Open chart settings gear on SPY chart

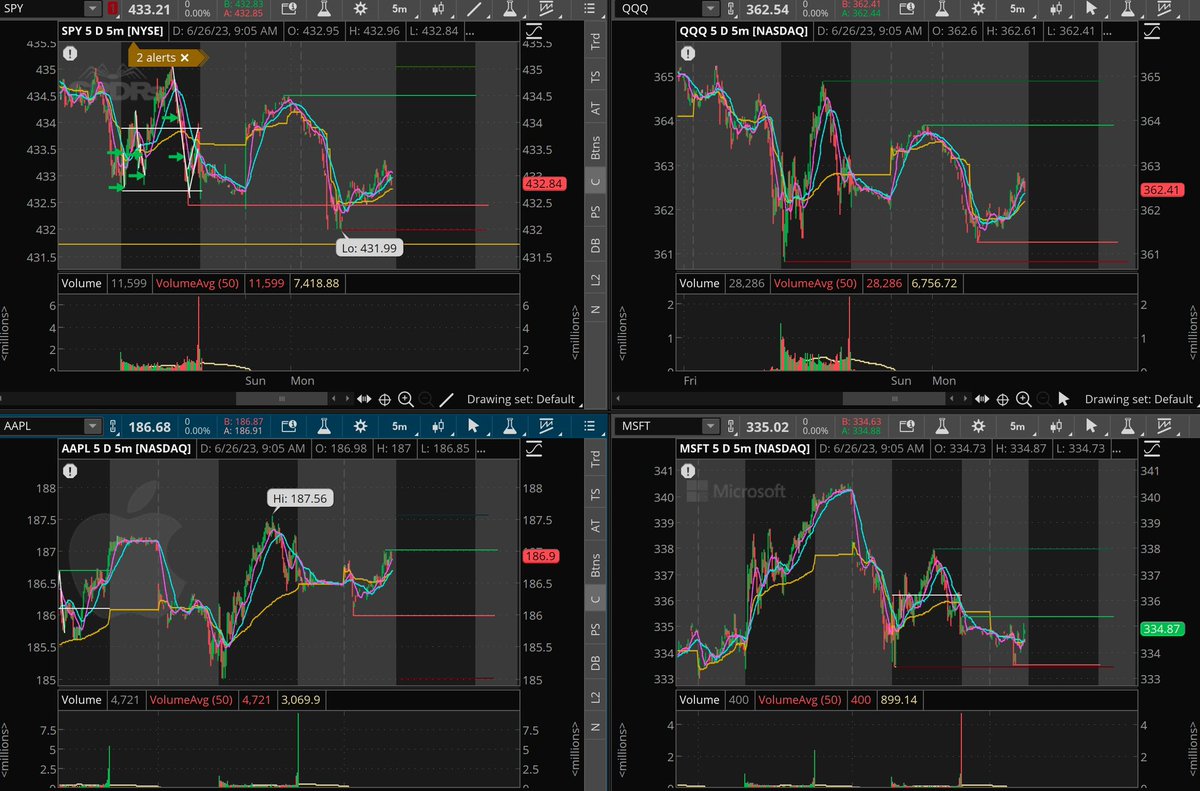[x=360, y=9]
